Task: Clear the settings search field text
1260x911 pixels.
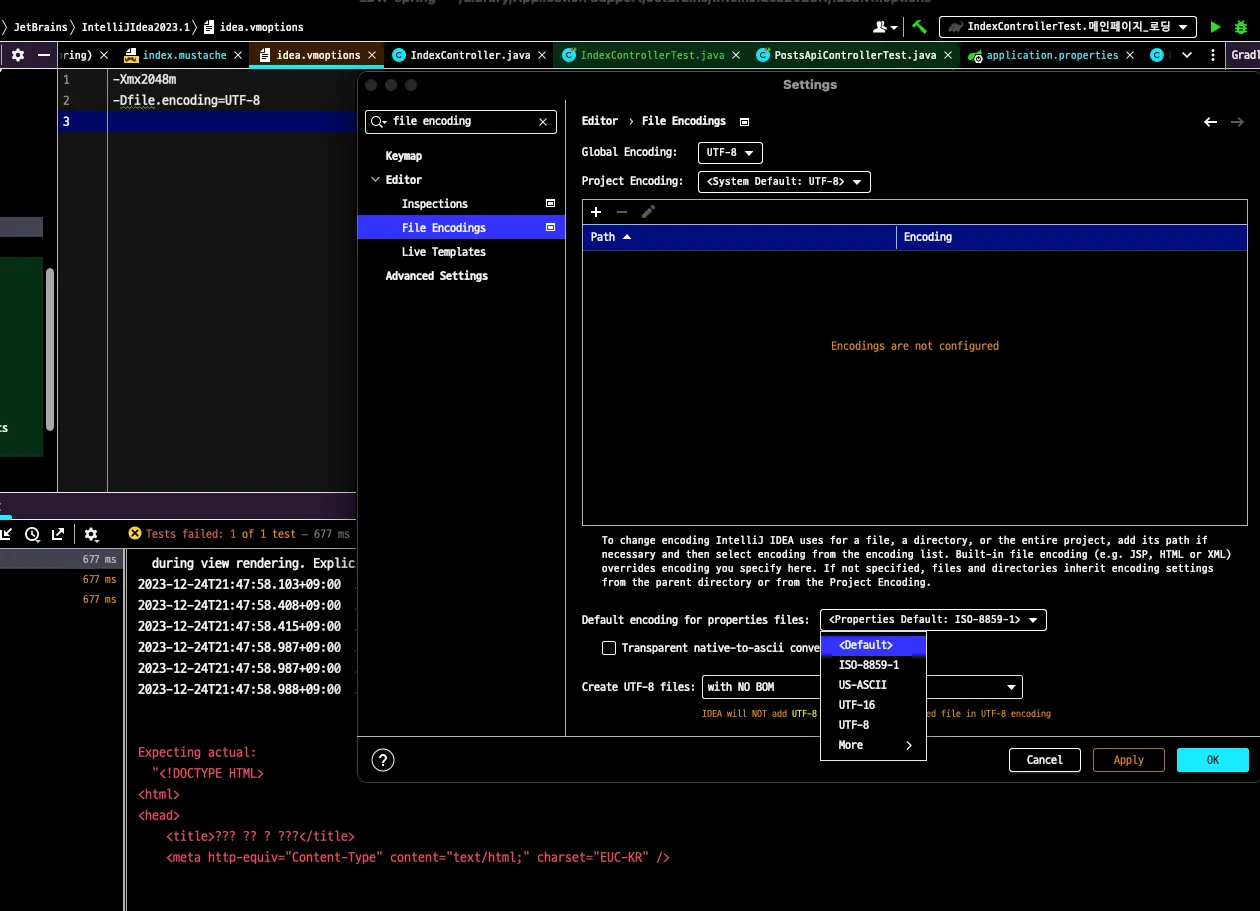Action: 543,122
